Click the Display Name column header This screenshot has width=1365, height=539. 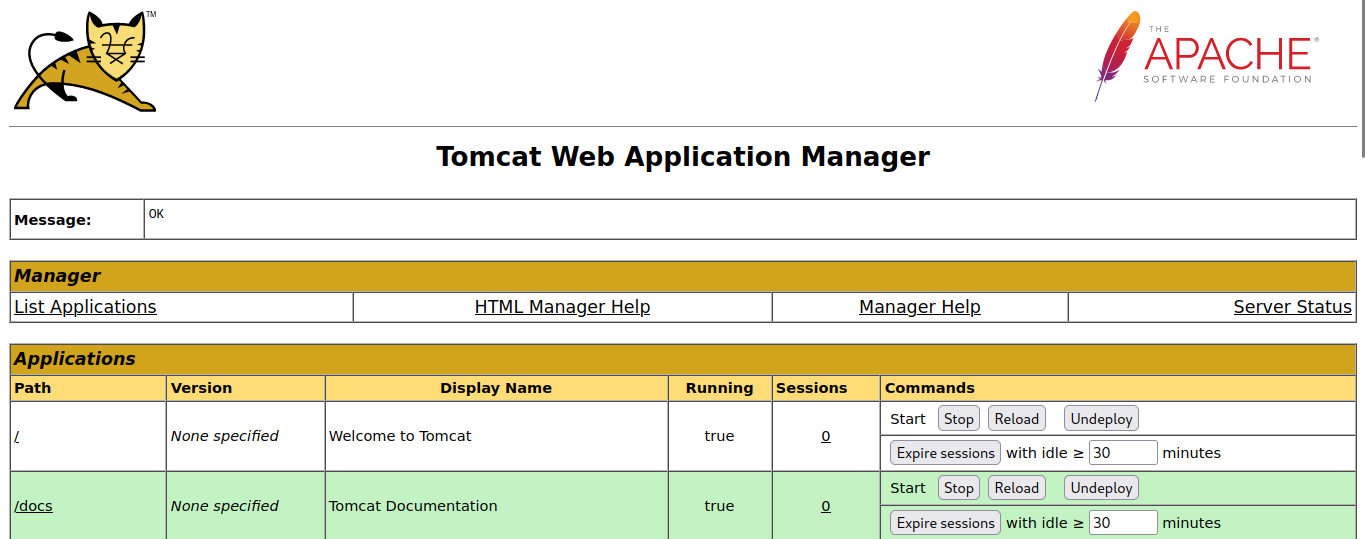496,388
